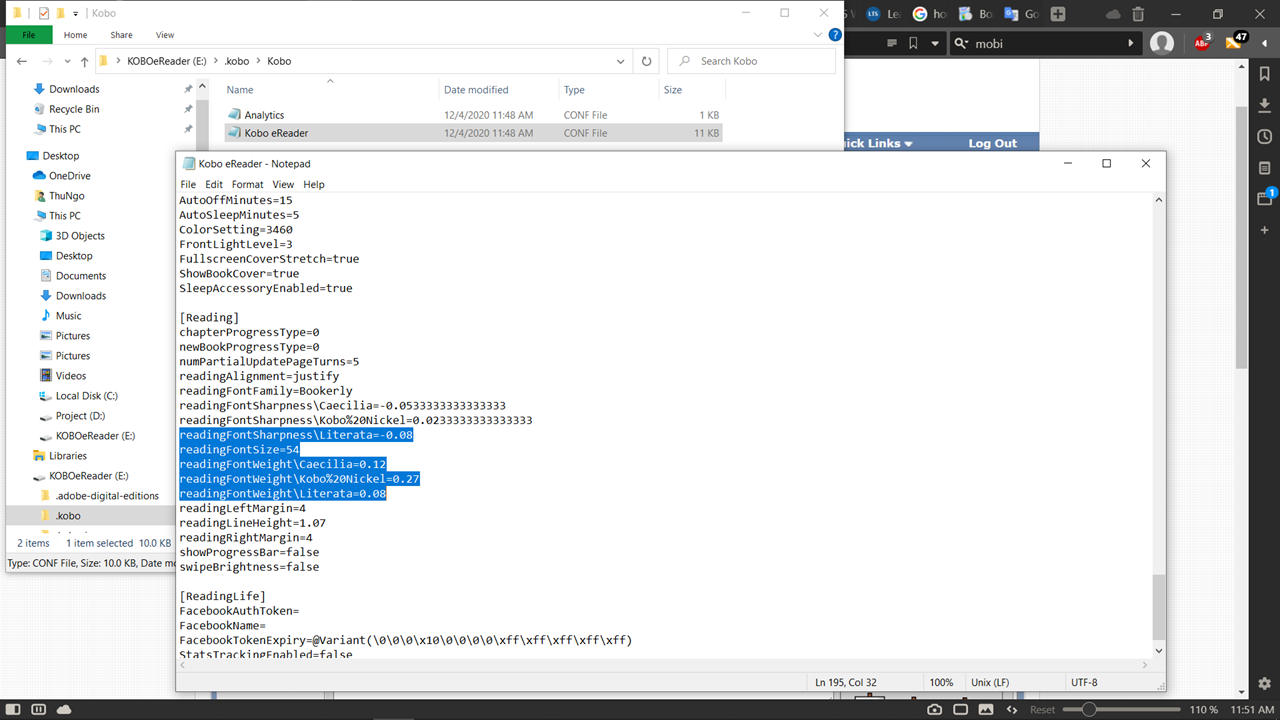
Task: Open the green File tab in Explorer
Action: coord(29,35)
